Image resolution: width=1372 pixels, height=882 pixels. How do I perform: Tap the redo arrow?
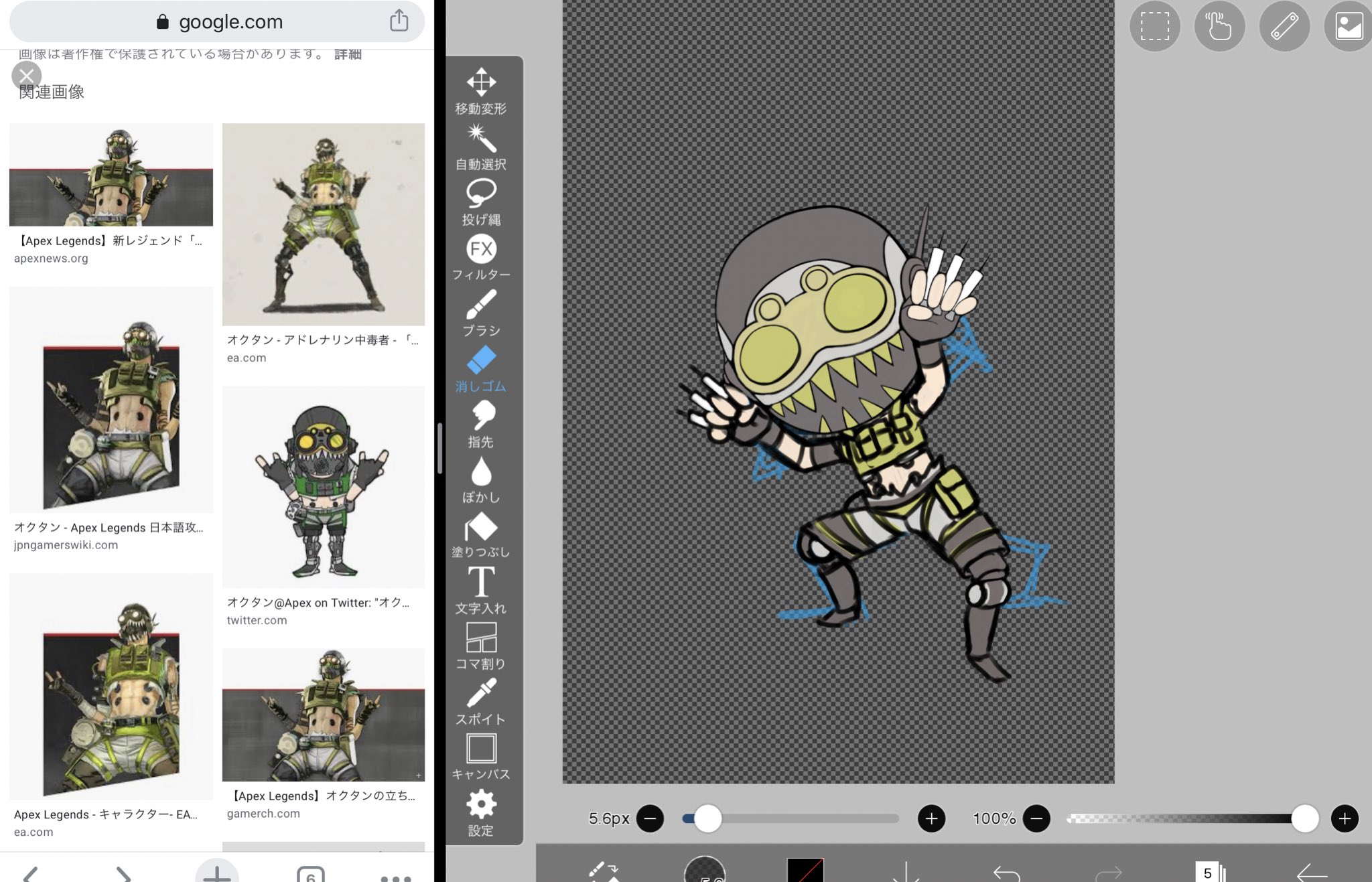(x=1108, y=873)
